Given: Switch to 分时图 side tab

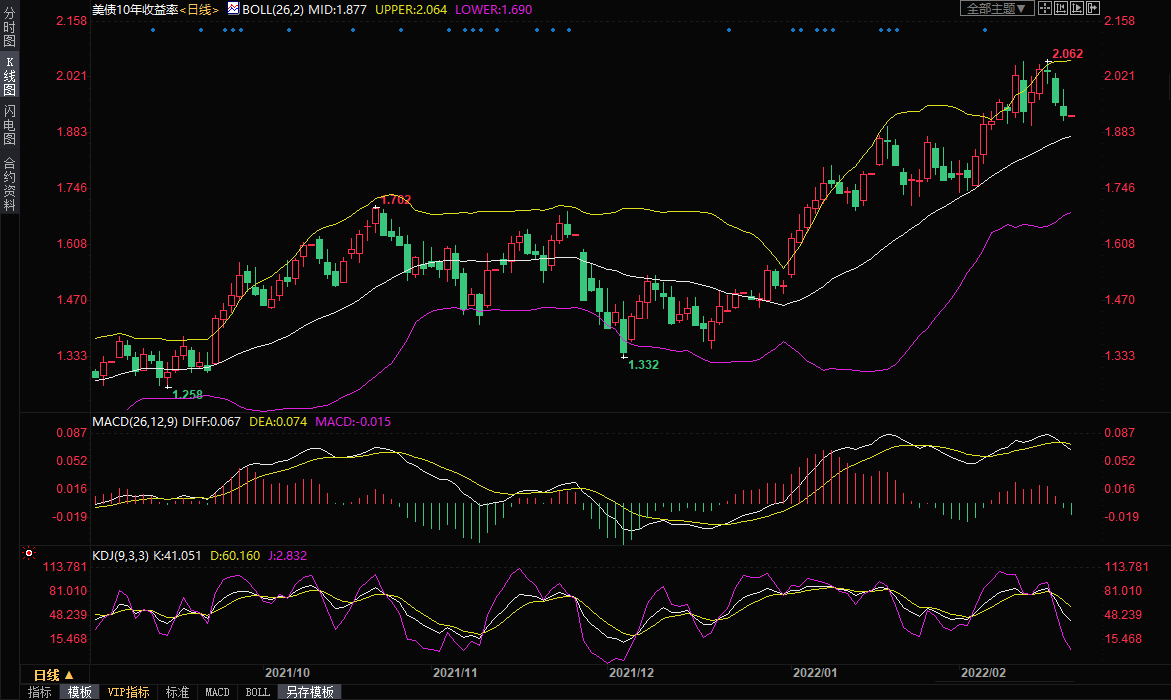Looking at the screenshot, I should coord(9,28).
